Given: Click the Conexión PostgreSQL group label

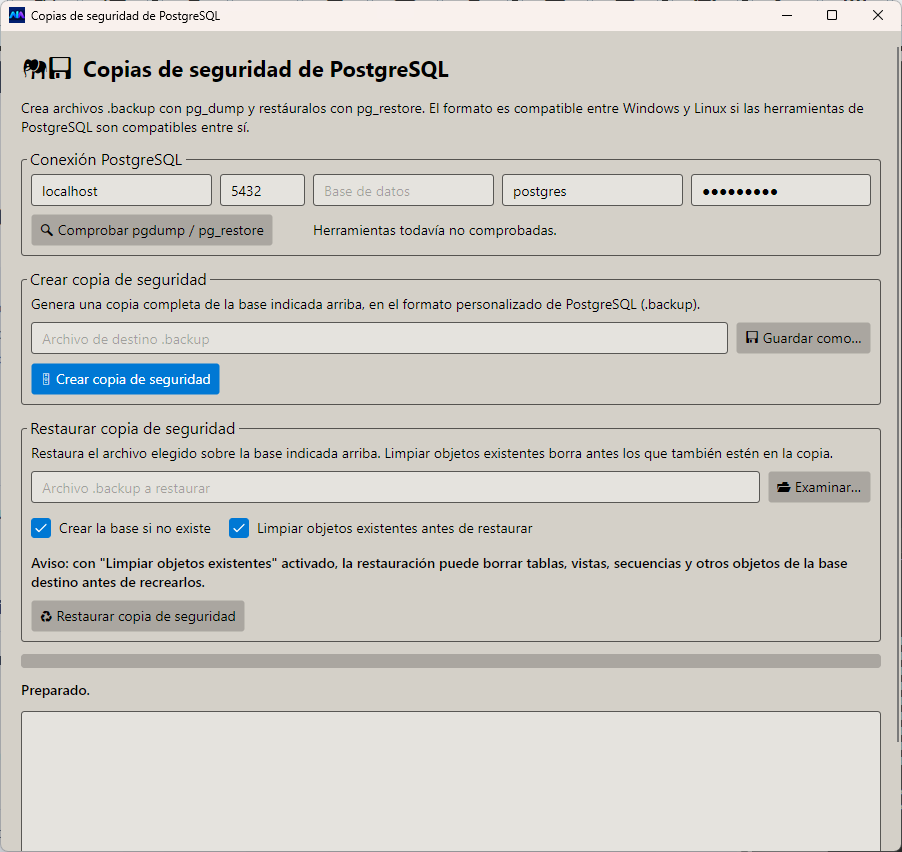Looking at the screenshot, I should pyautogui.click(x=106, y=159).
